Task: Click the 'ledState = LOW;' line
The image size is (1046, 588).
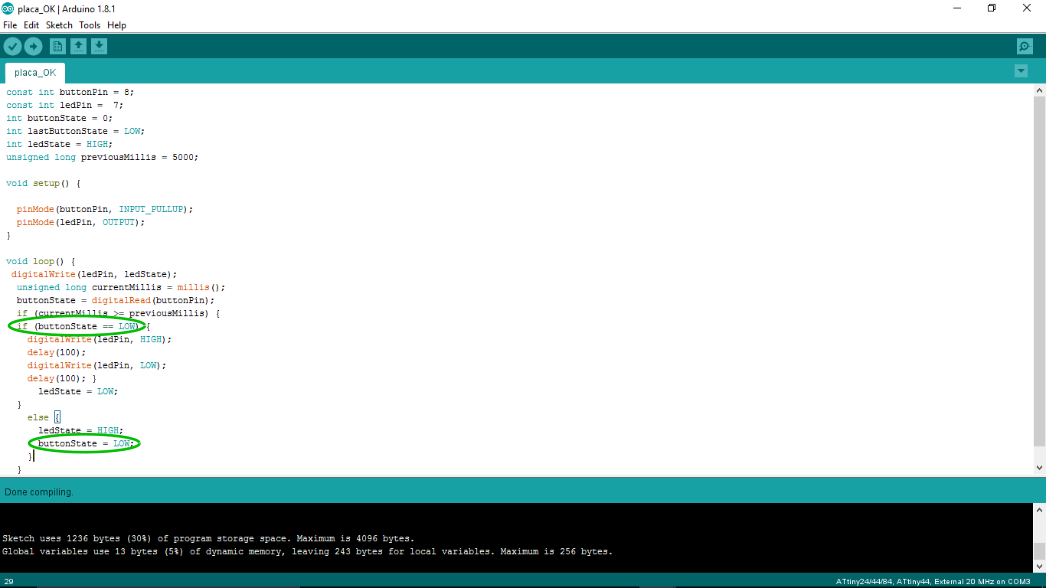Action: 78,392
